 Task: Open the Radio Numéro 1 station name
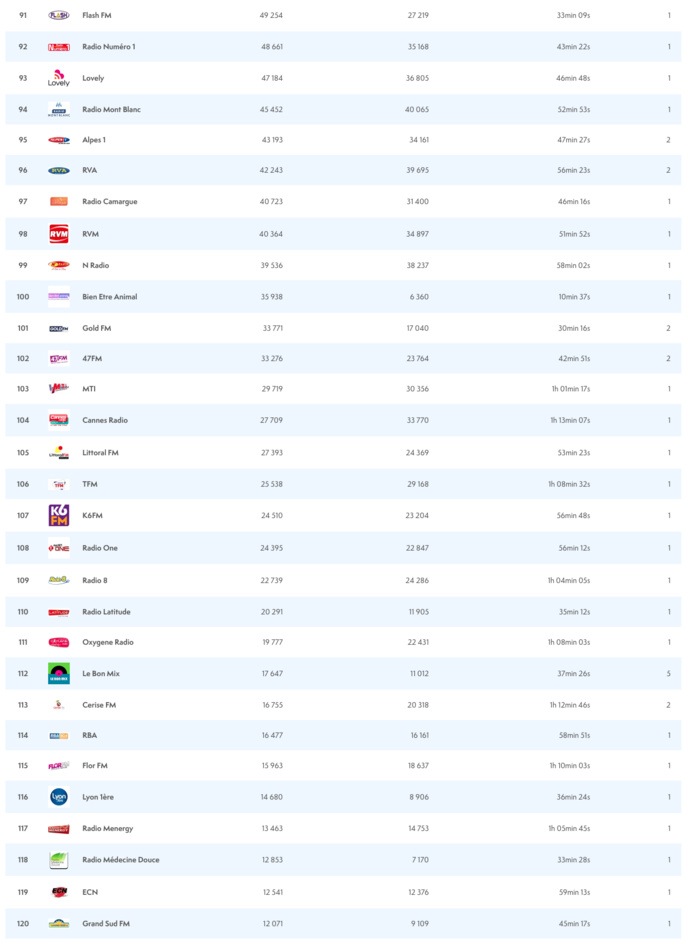108,47
